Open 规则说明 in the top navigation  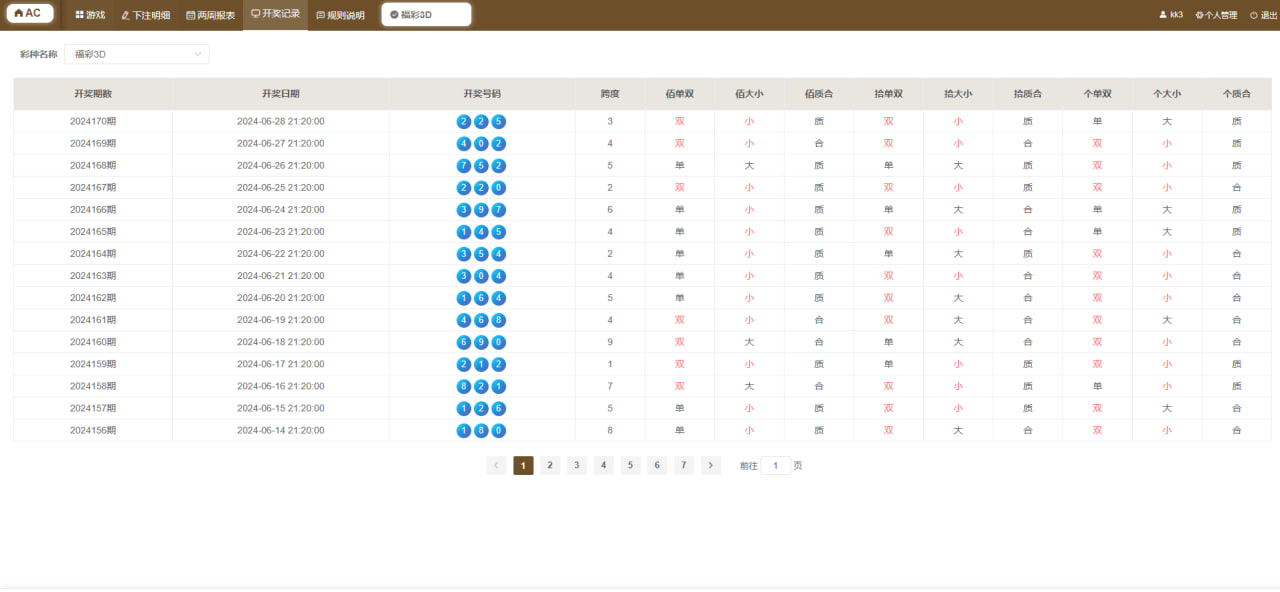340,15
